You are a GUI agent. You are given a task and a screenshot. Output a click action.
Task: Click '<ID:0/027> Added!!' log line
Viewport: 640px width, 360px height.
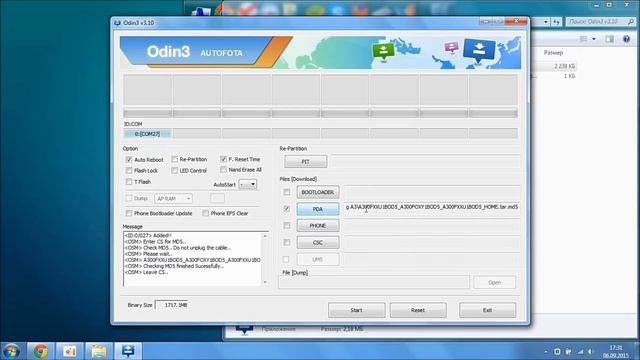148,236
